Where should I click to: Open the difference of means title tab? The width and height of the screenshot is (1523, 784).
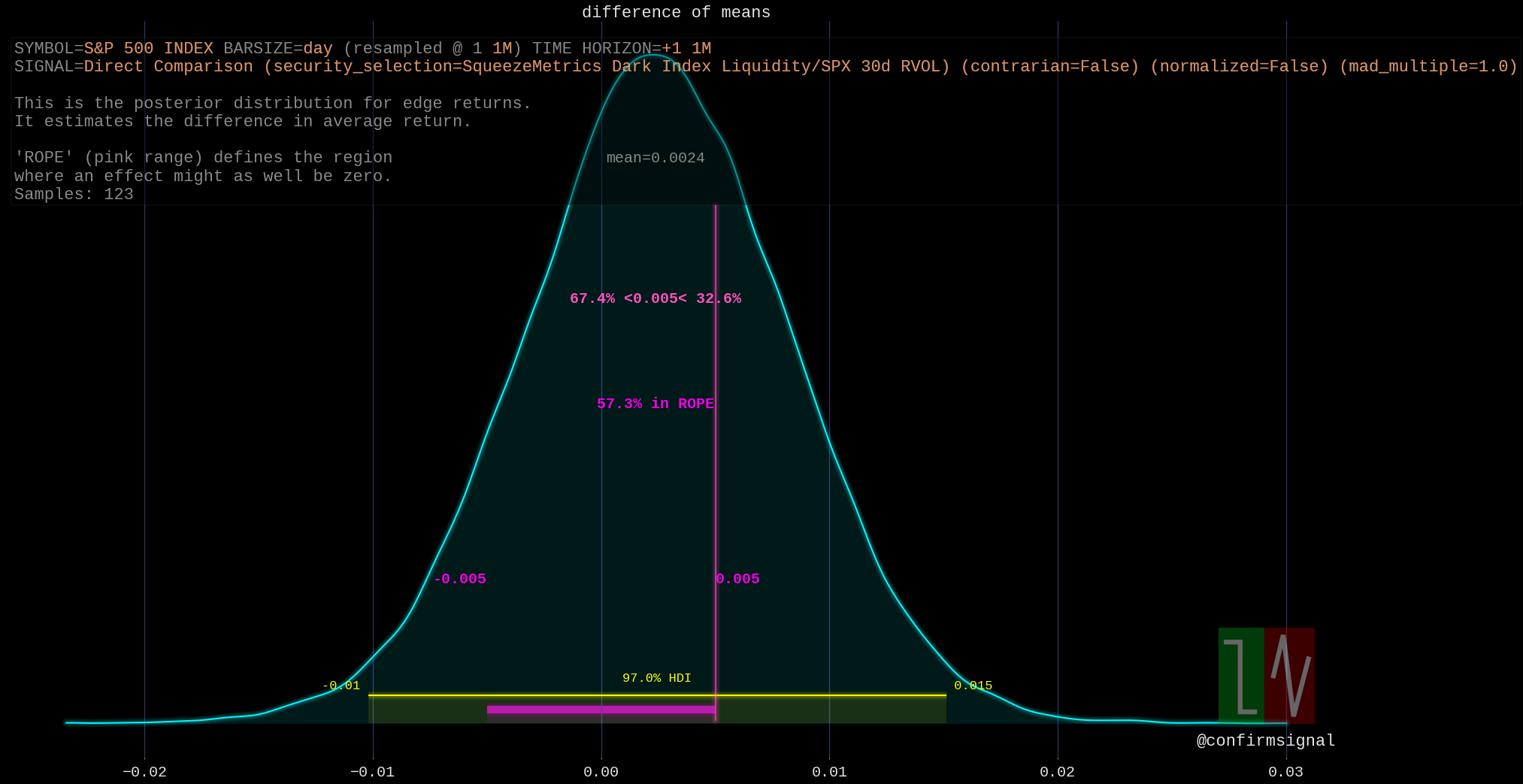pos(676,12)
